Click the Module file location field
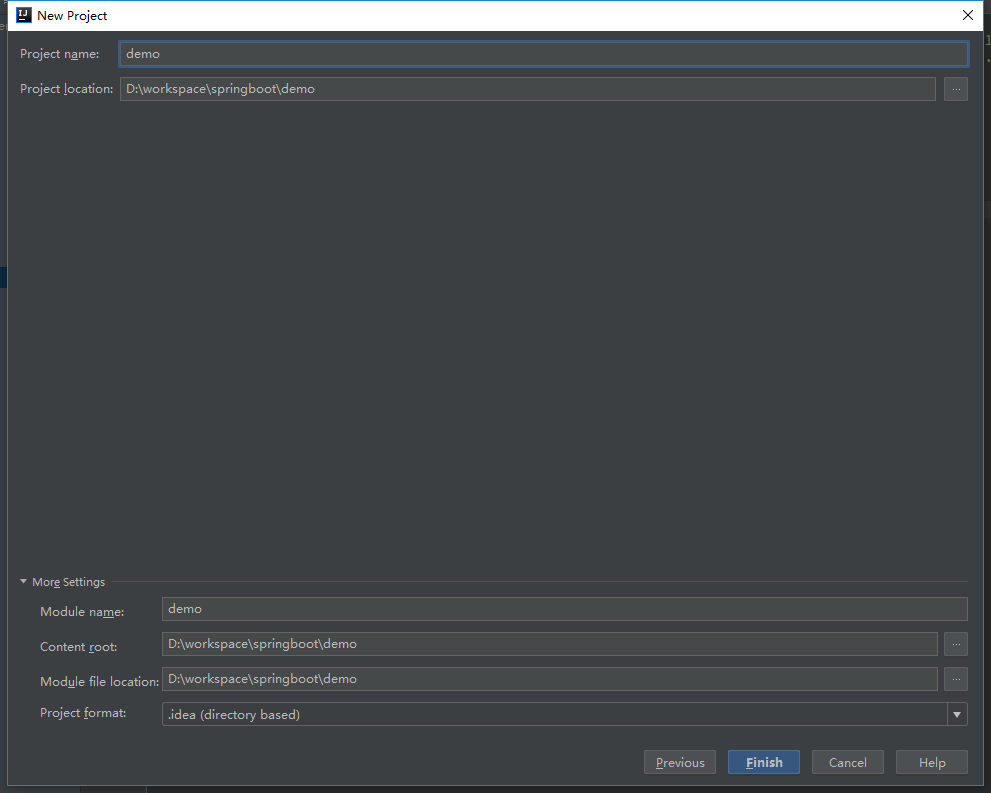 (550, 679)
